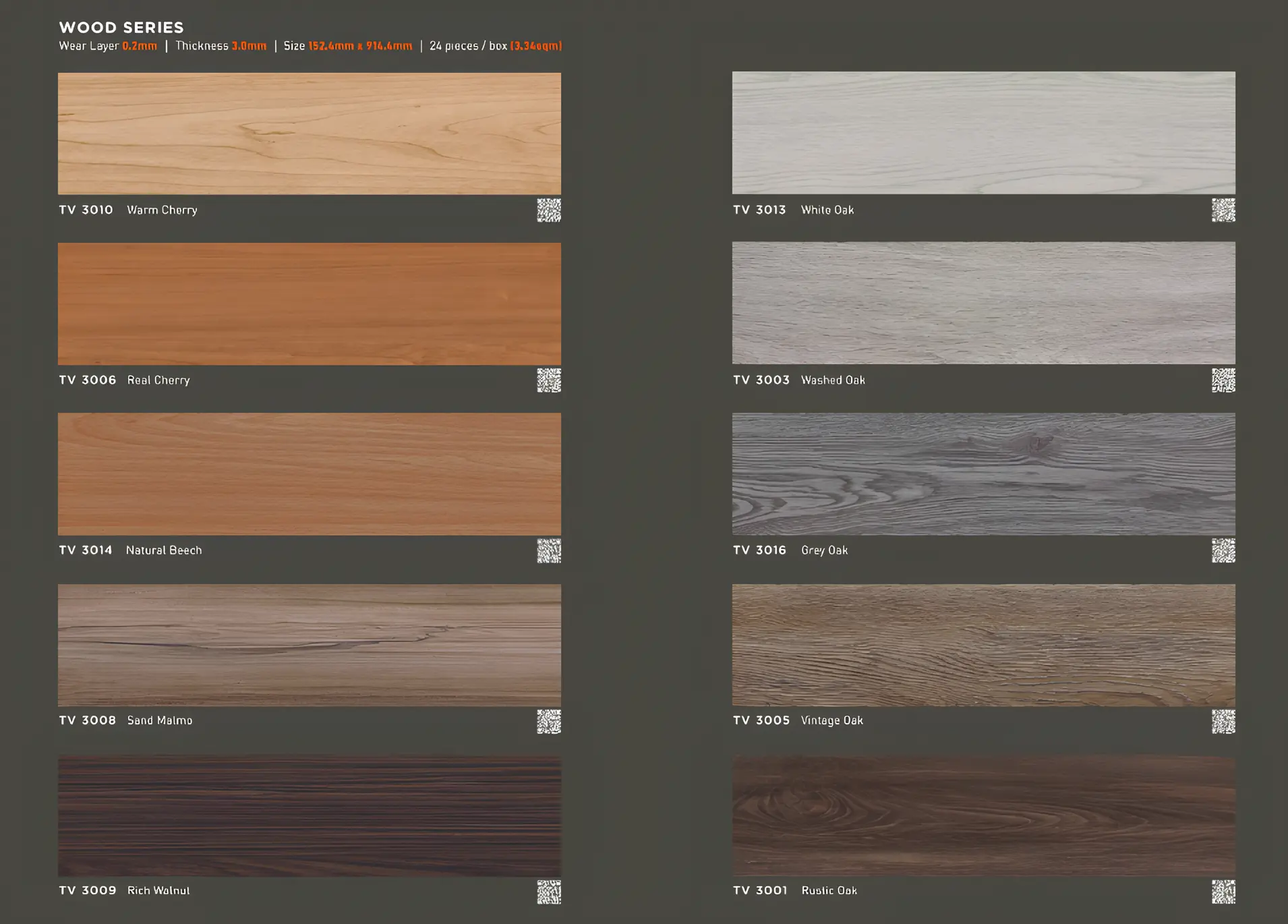The image size is (1288, 924).
Task: Click the Rich Walnut name label
Action: (158, 890)
